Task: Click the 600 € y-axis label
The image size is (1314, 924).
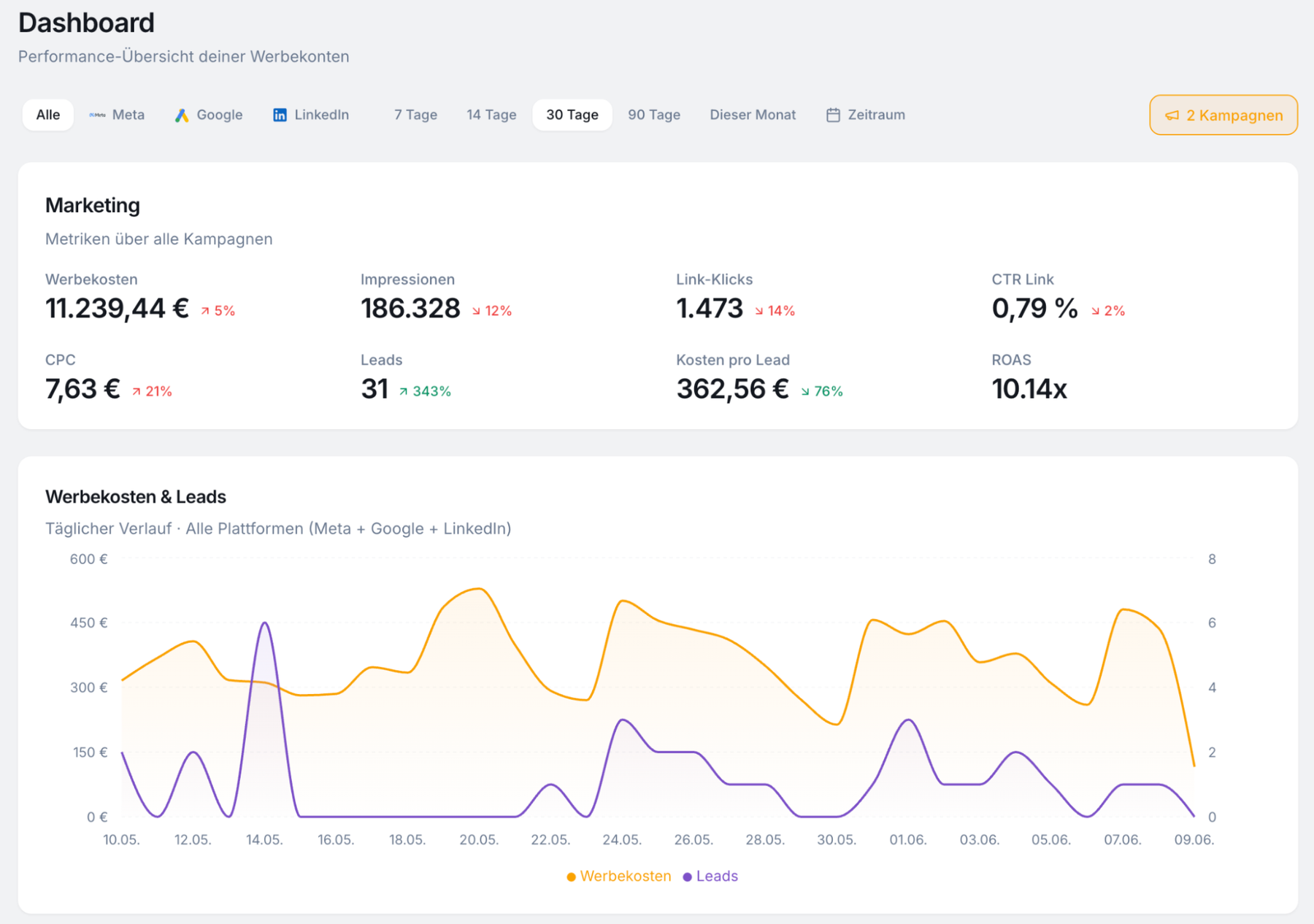Action: pos(88,559)
